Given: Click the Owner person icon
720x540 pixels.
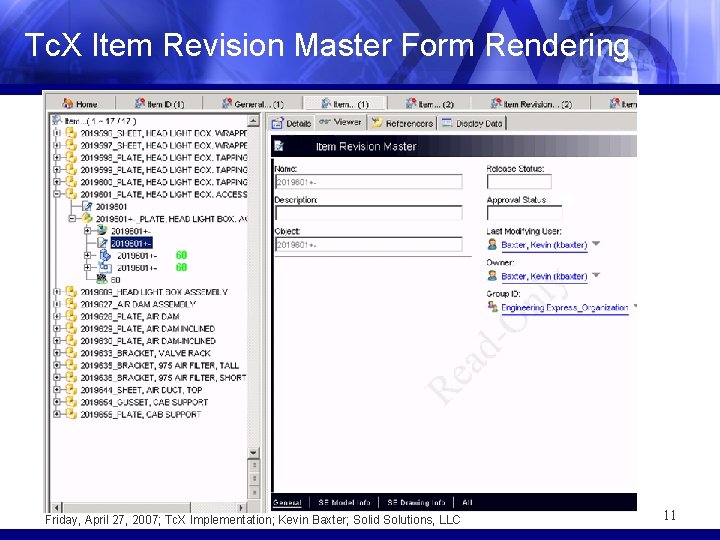Looking at the screenshot, I should pyautogui.click(x=492, y=276).
